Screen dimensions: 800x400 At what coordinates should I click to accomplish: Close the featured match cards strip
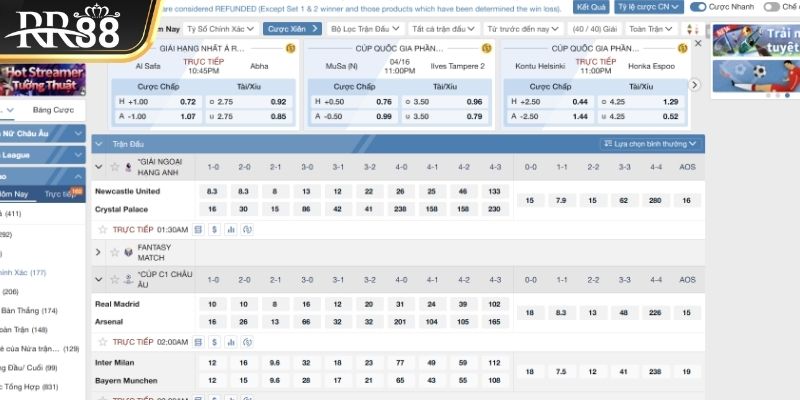(698, 43)
